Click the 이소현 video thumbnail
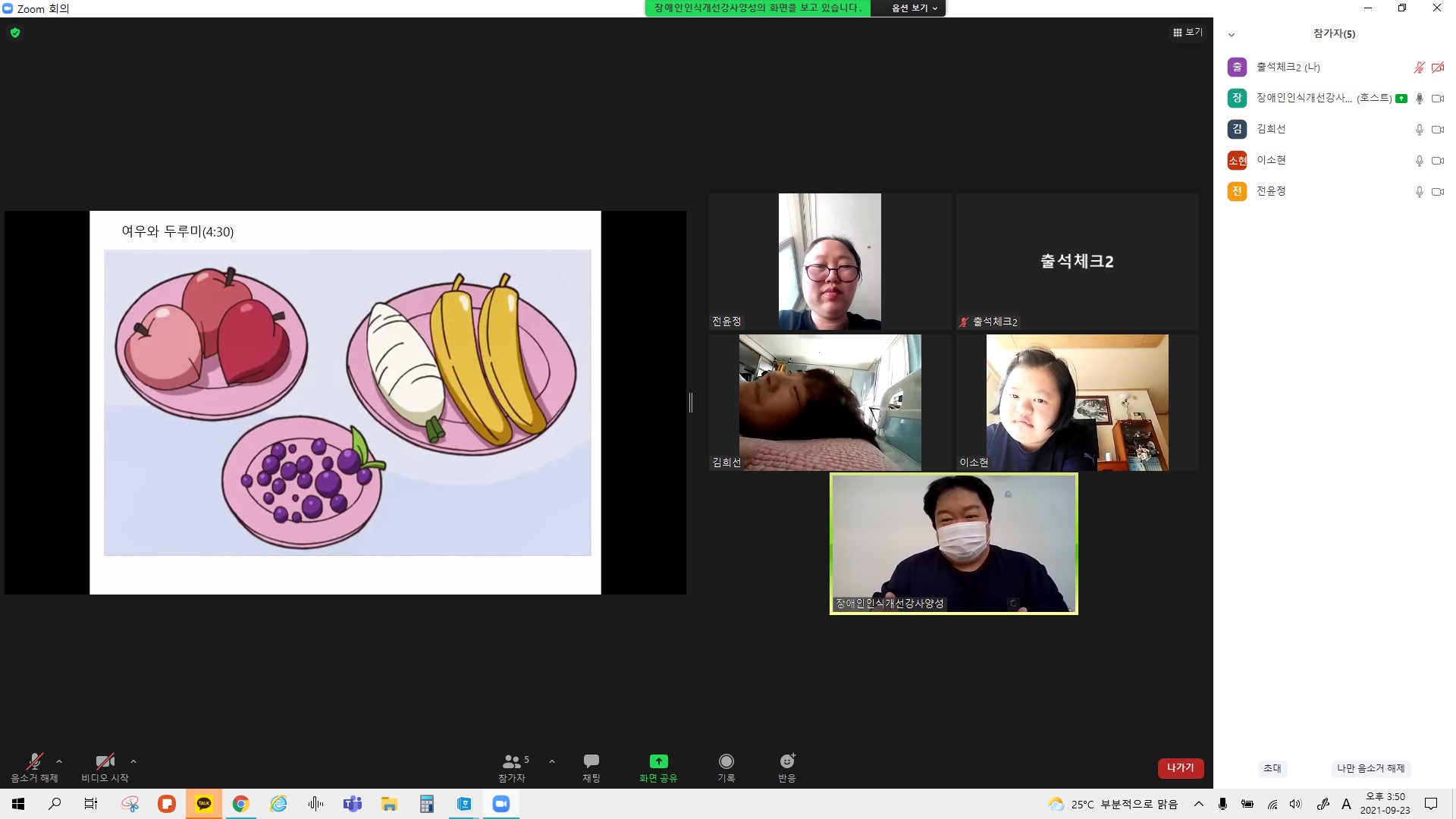Screen dimensions: 1456x819 1077,403
